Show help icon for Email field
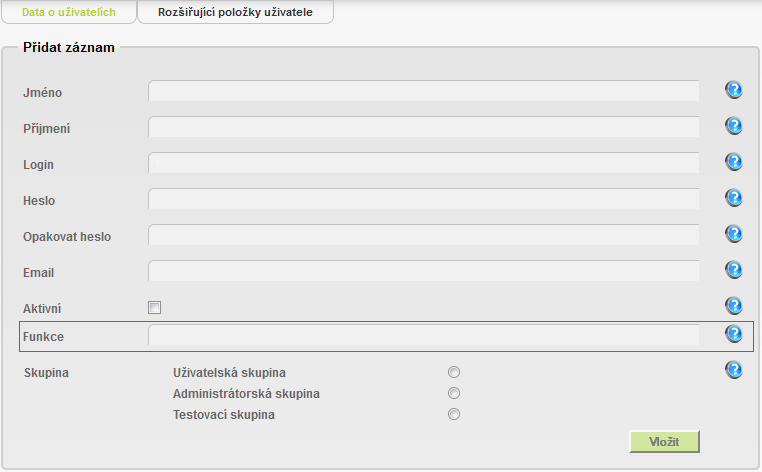Viewport: 762px width, 472px height. click(x=734, y=270)
